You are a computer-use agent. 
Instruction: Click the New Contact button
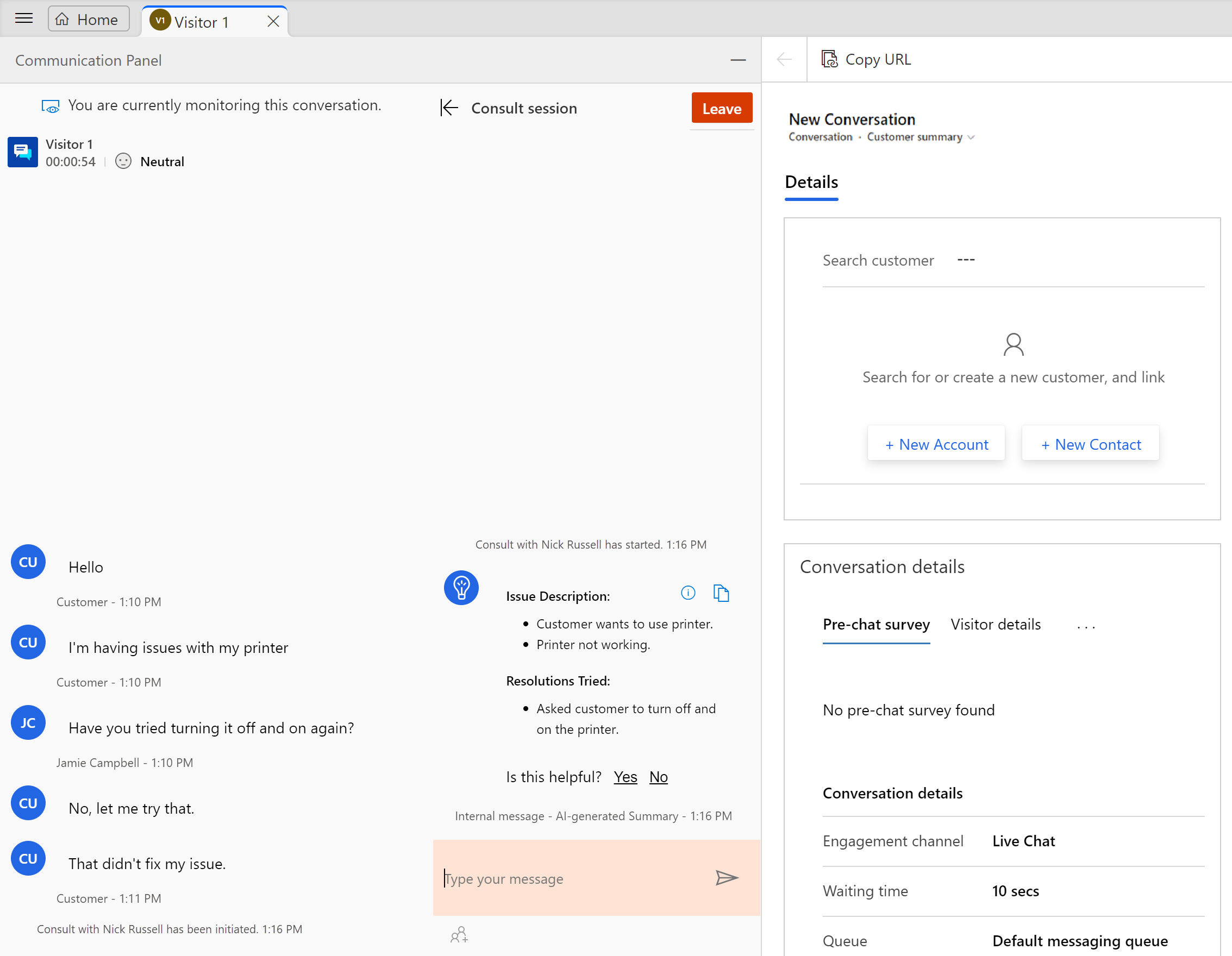[1090, 443]
